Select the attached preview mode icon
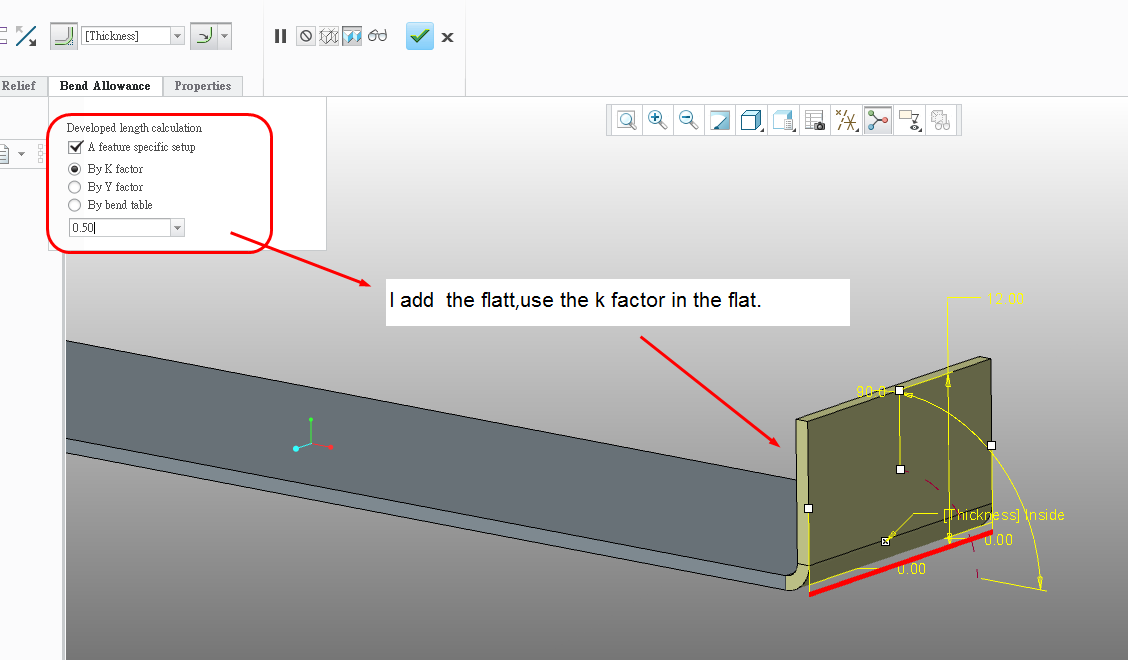Viewport: 1128px width, 660px height. click(352, 36)
